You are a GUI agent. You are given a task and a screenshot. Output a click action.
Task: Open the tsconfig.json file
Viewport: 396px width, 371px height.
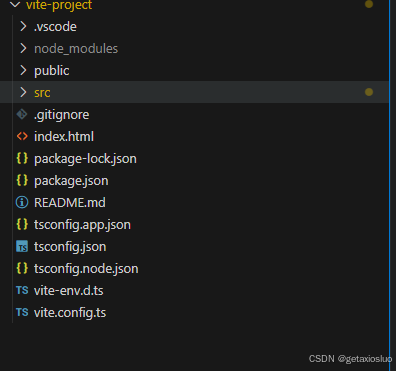tap(70, 247)
